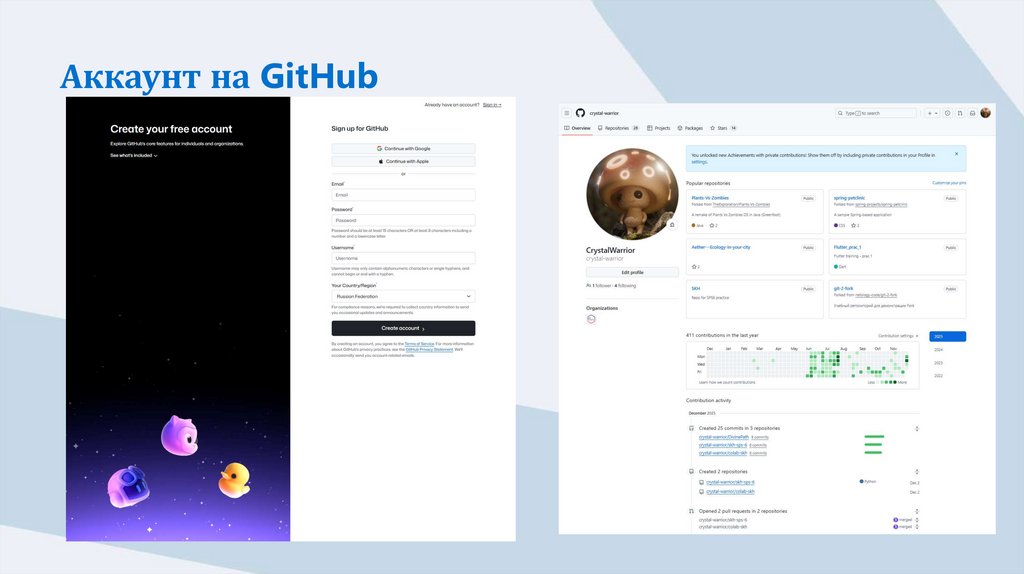
Task: Open the Packages tab
Action: (x=690, y=128)
